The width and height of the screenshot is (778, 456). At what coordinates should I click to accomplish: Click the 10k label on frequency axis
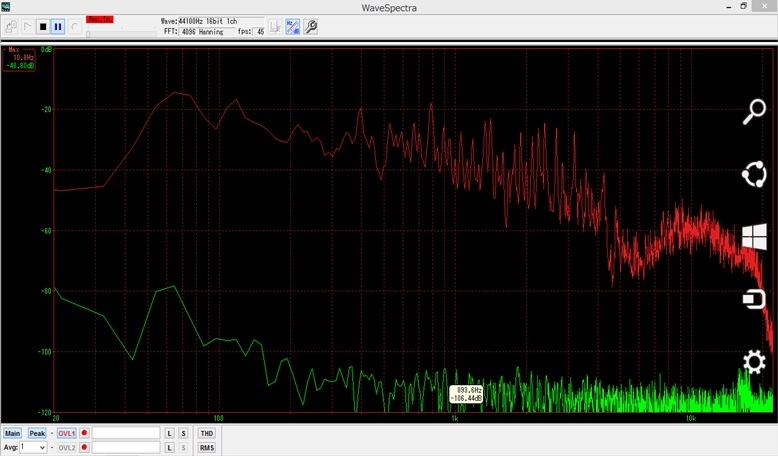691,418
